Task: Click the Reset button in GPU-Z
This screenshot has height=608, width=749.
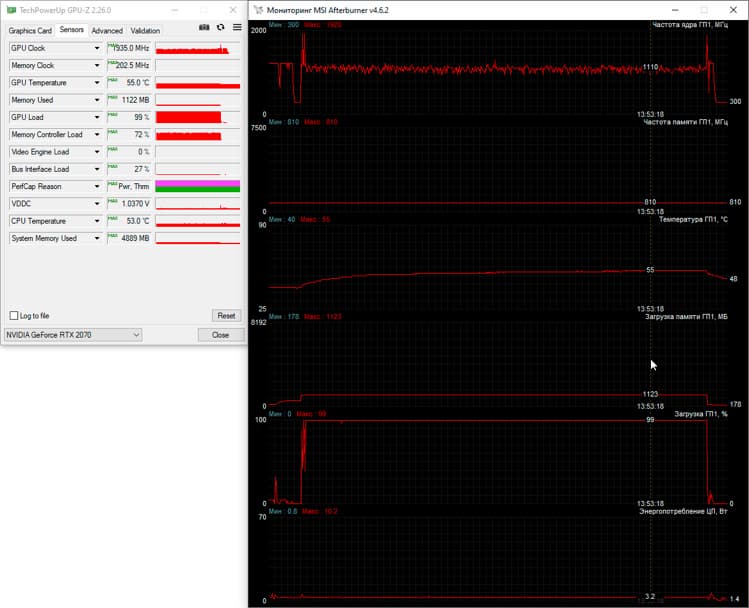Action: 226,316
